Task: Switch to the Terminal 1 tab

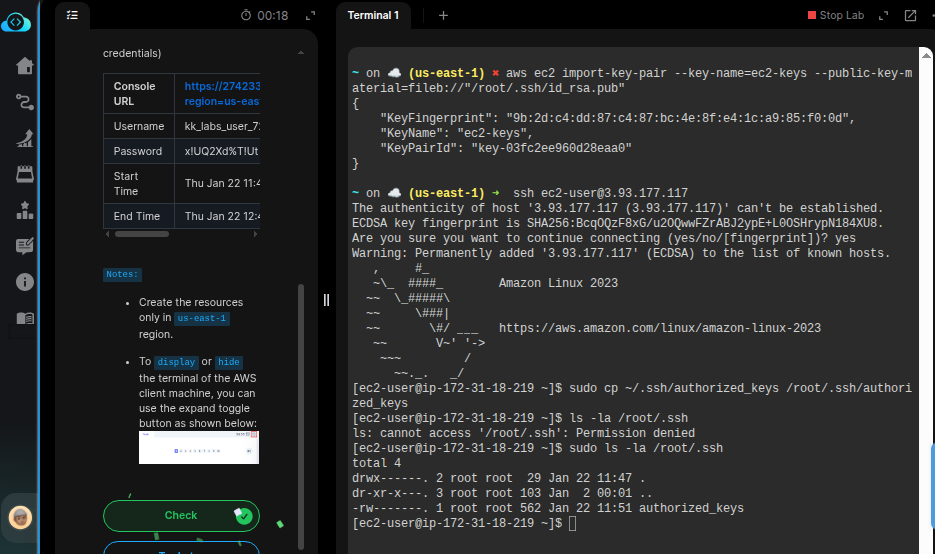Action: (x=373, y=15)
